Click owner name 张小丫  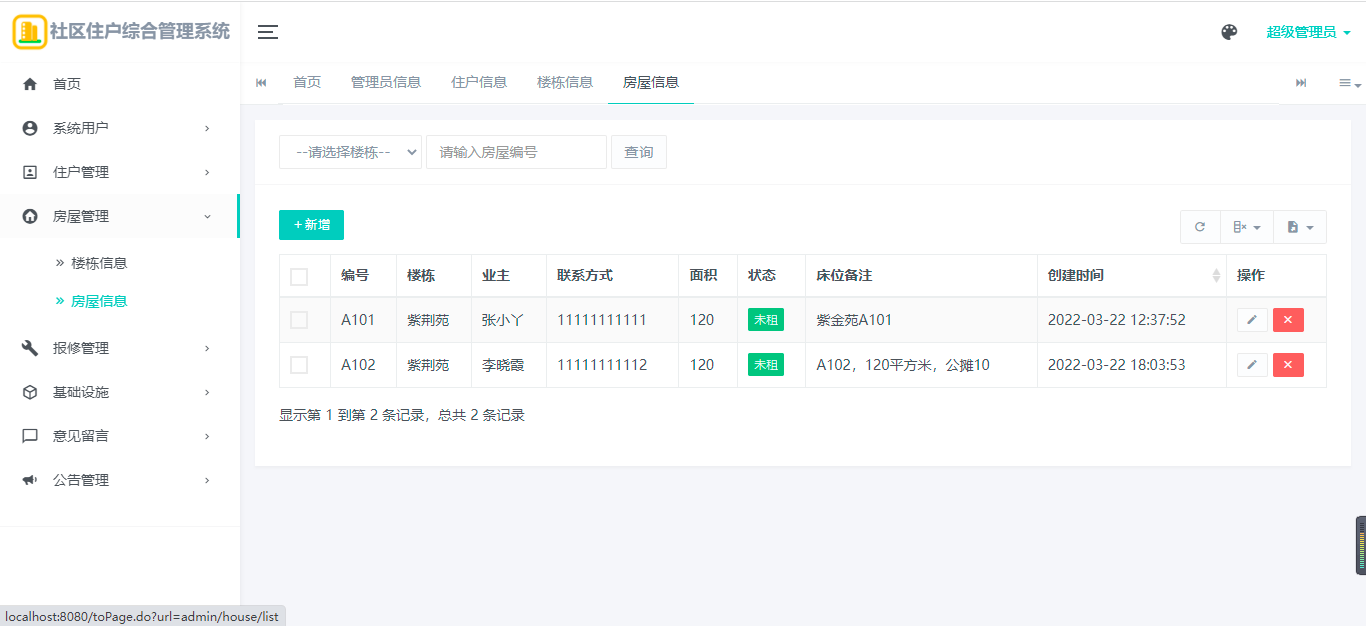coord(503,320)
